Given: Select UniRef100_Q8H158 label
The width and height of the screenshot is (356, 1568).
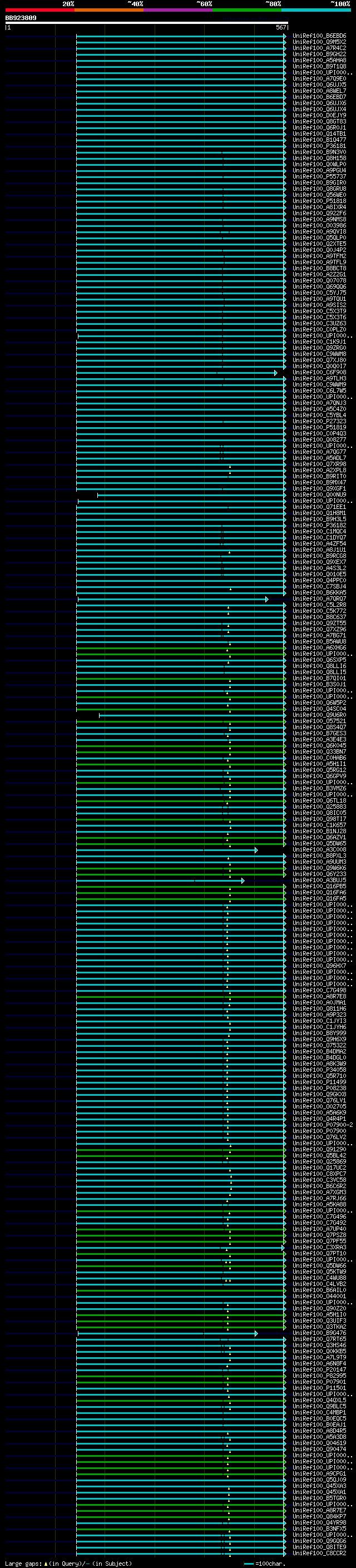Looking at the screenshot, I should (319, 159).
